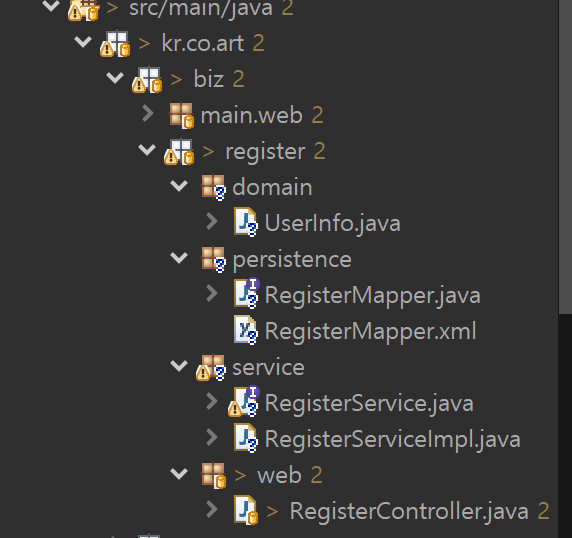Screen dimensions: 572x538
Task: Collapse the service package
Action: tap(179, 365)
